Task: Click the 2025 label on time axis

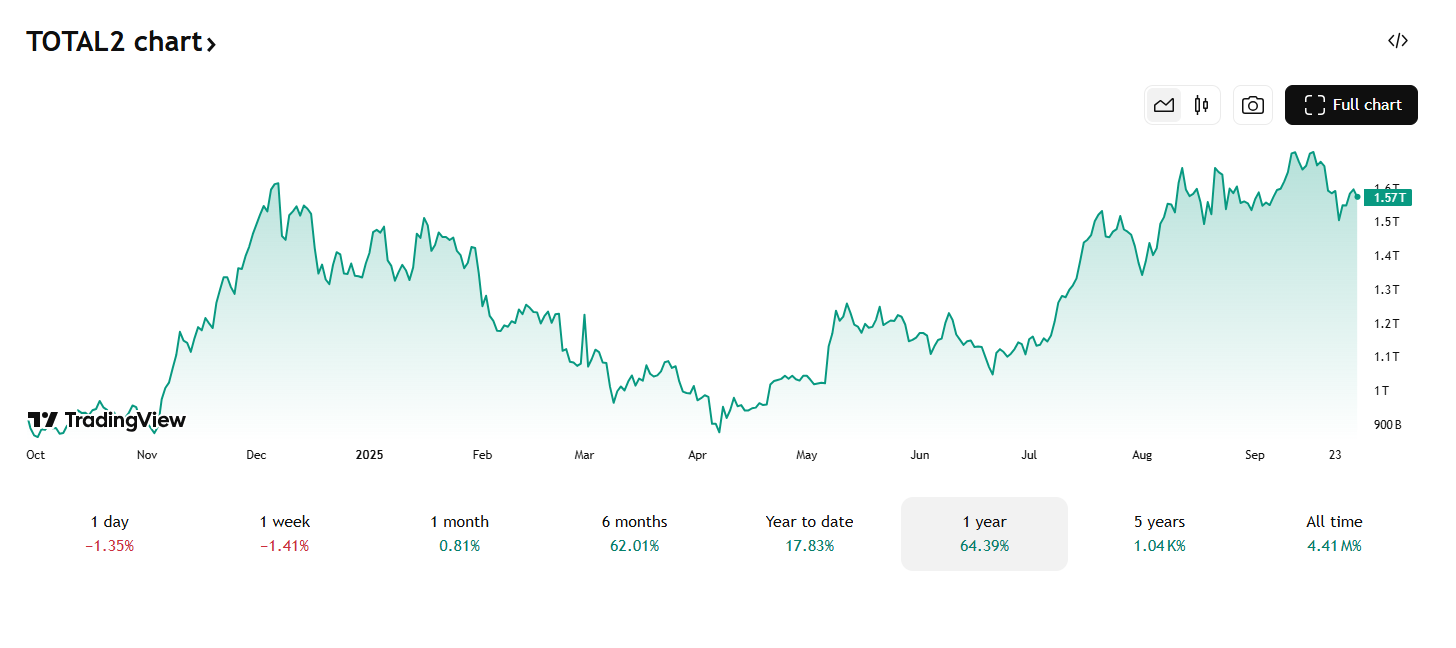Action: tap(369, 455)
